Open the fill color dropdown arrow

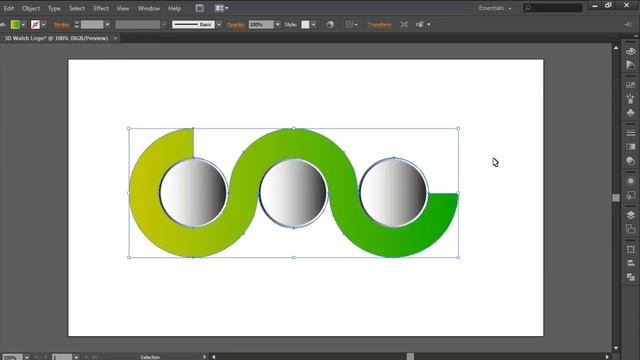pos(23,24)
